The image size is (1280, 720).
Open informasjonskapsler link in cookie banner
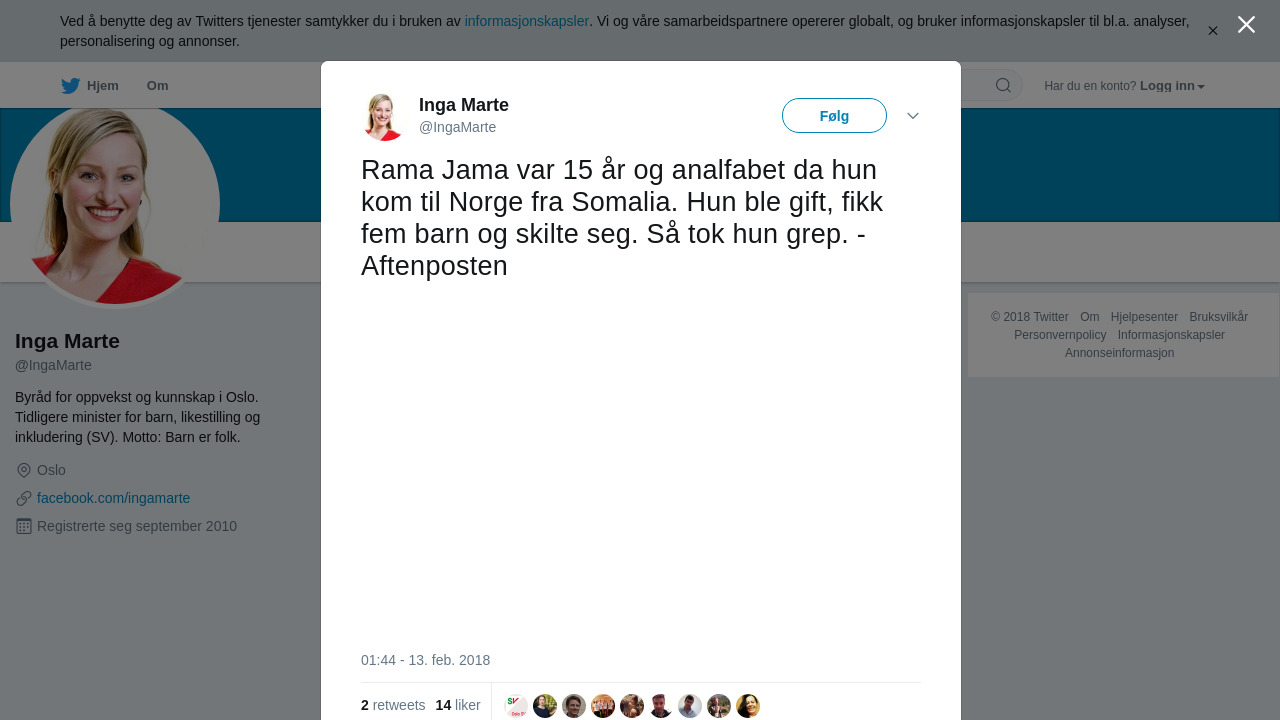[x=527, y=21]
